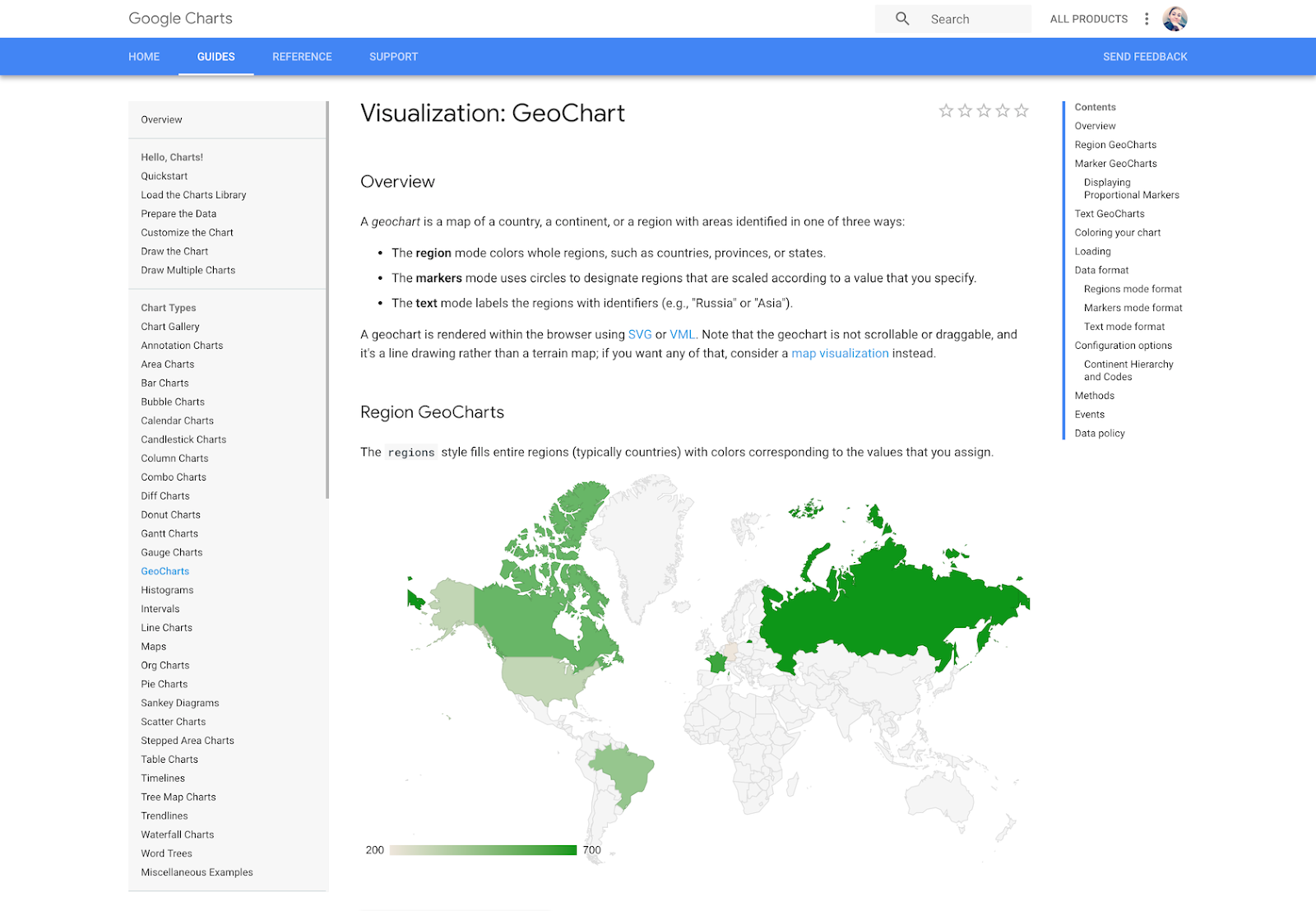Open Annotation Charts page

tap(182, 346)
